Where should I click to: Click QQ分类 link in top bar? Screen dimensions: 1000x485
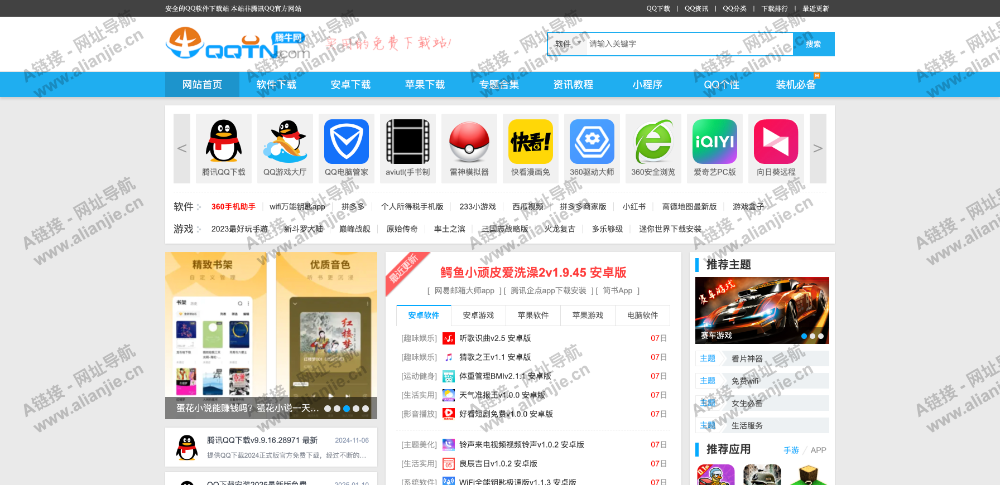(x=735, y=8)
